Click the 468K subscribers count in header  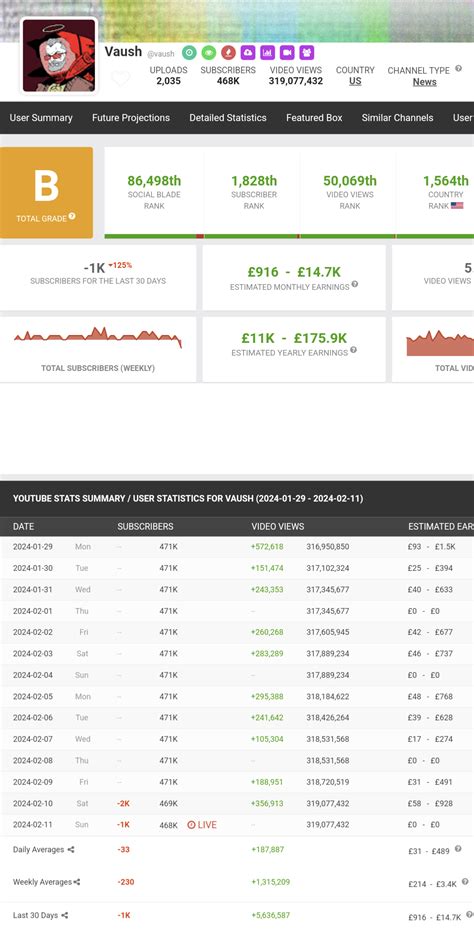tap(228, 81)
